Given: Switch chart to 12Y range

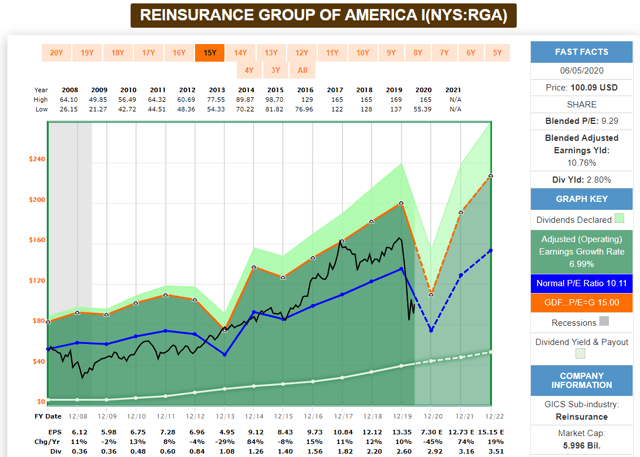Looking at the screenshot, I should click(x=302, y=53).
